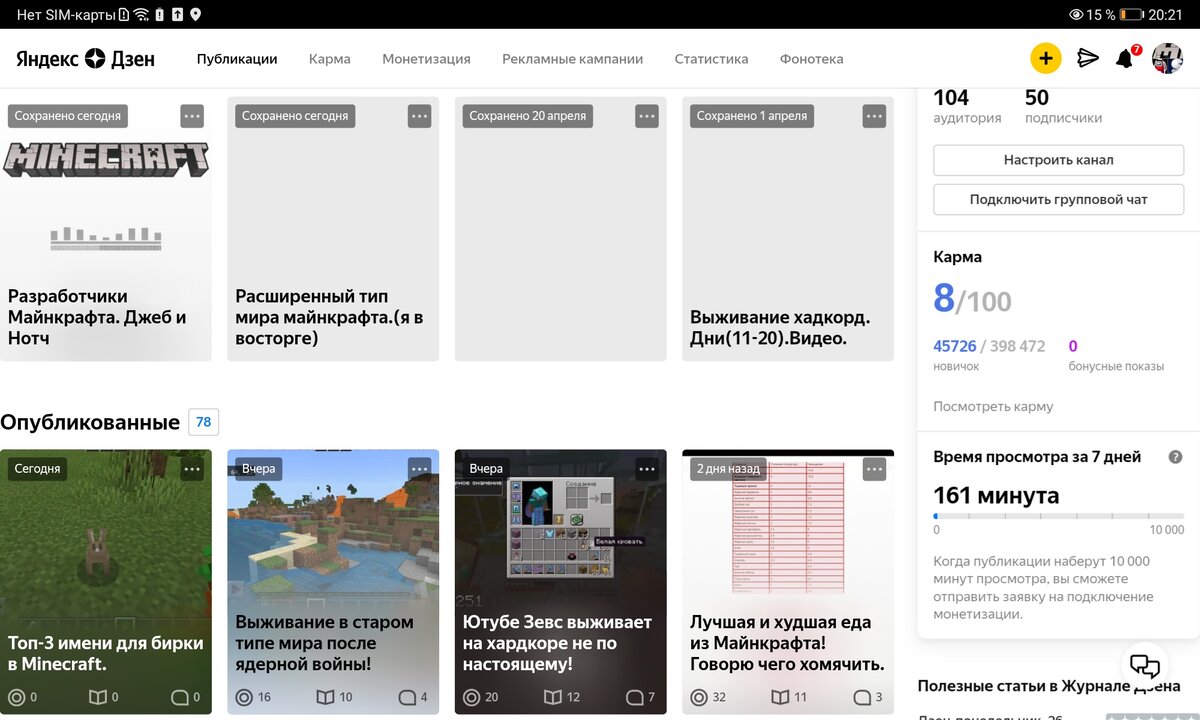Click comments icon showing 3
Viewport: 1200px width, 720px height.
[861, 697]
